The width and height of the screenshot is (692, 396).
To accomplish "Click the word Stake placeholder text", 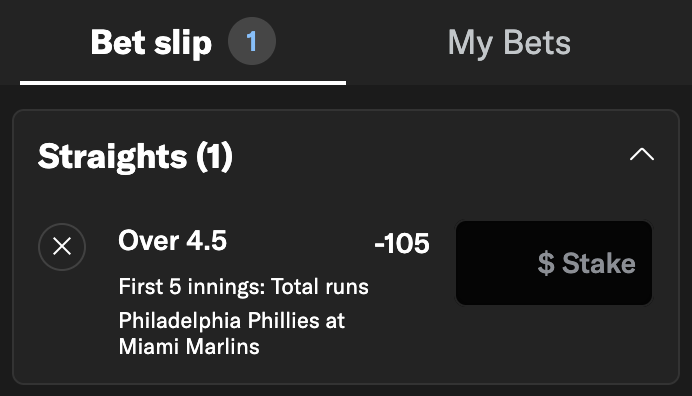I will pos(598,263).
